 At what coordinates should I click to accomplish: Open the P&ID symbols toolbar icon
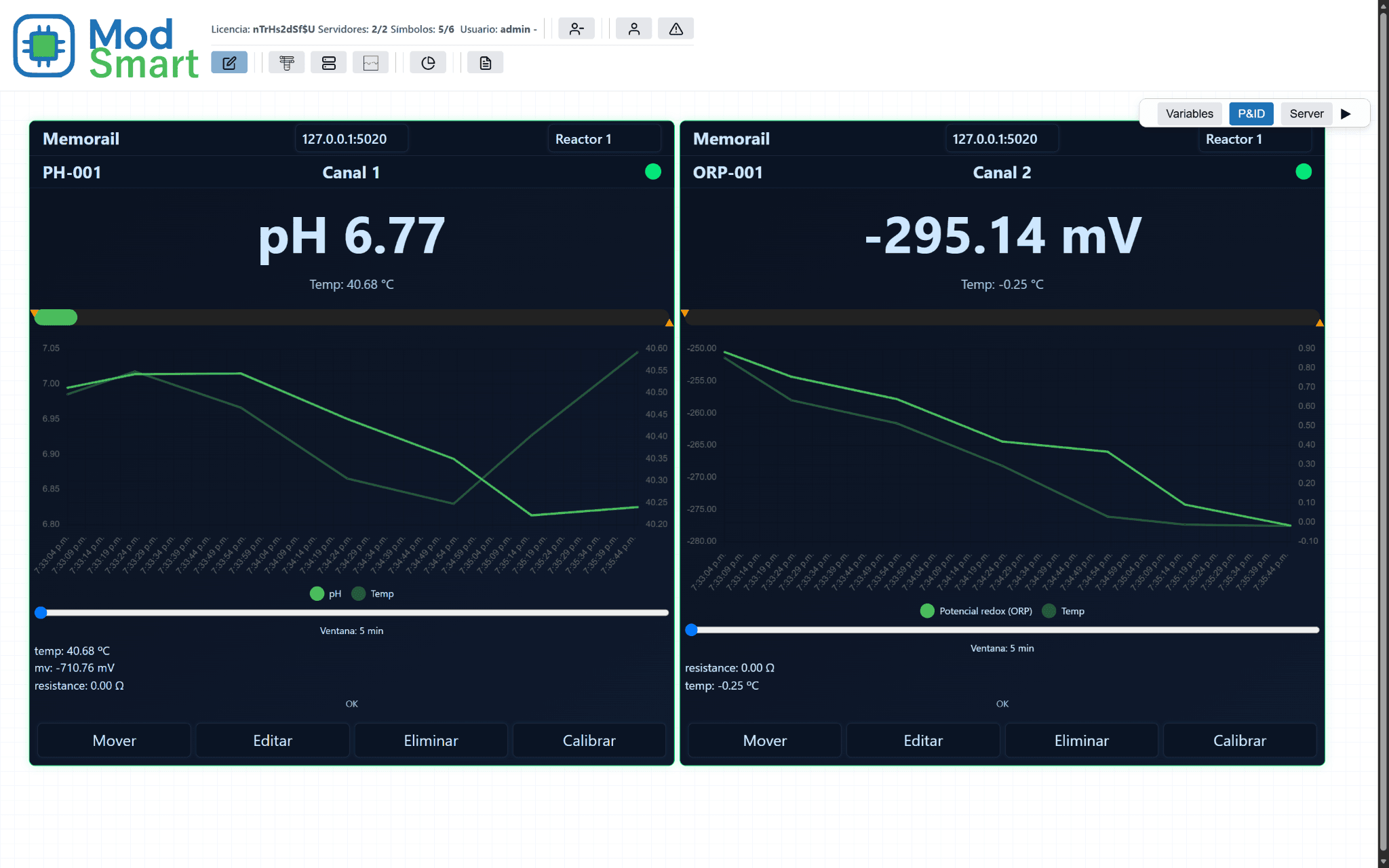[x=287, y=62]
